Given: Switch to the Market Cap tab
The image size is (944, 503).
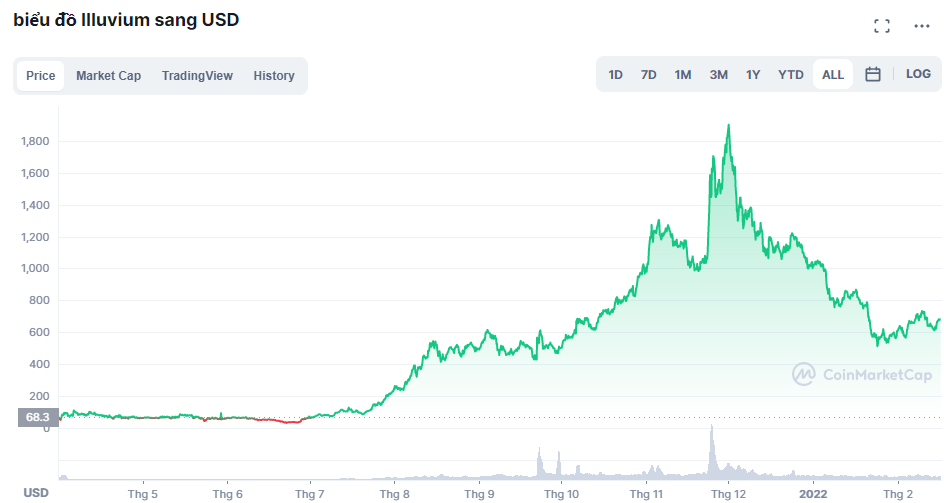Looking at the screenshot, I should [x=108, y=76].
